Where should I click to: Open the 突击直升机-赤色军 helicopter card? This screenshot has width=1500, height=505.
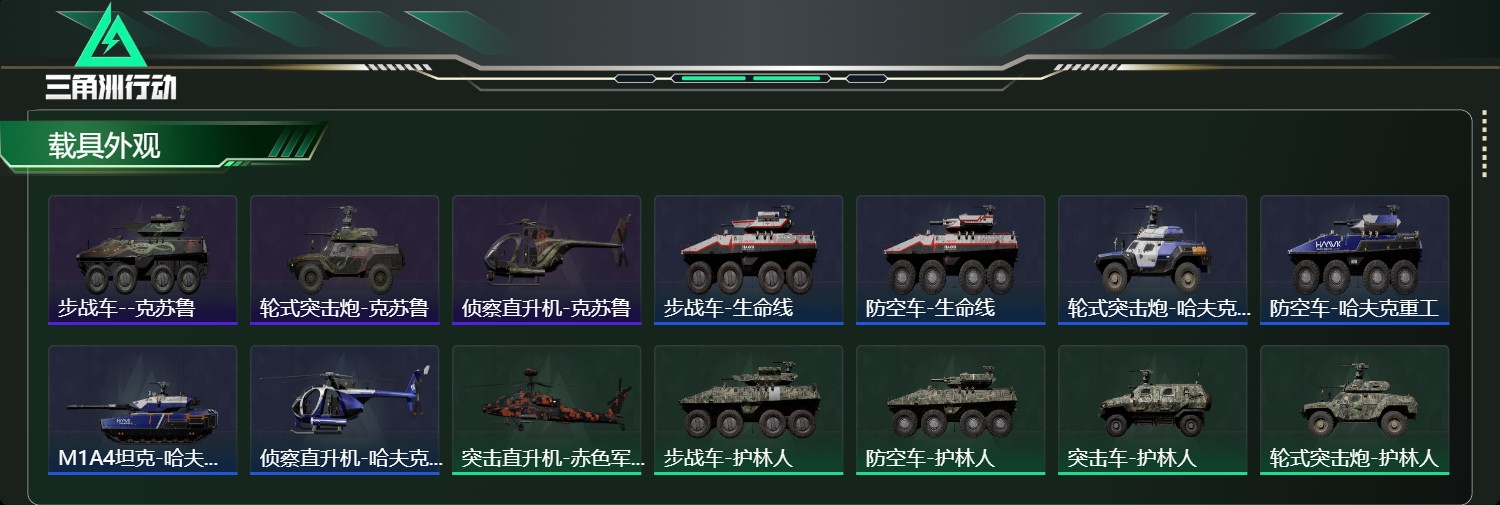(547, 410)
